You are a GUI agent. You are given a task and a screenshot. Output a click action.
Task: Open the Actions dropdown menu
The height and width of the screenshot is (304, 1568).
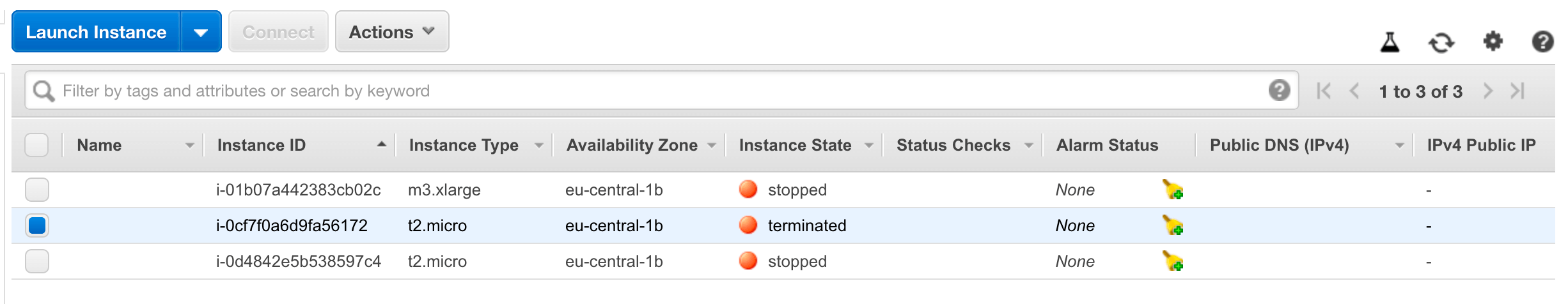pyautogui.click(x=392, y=32)
